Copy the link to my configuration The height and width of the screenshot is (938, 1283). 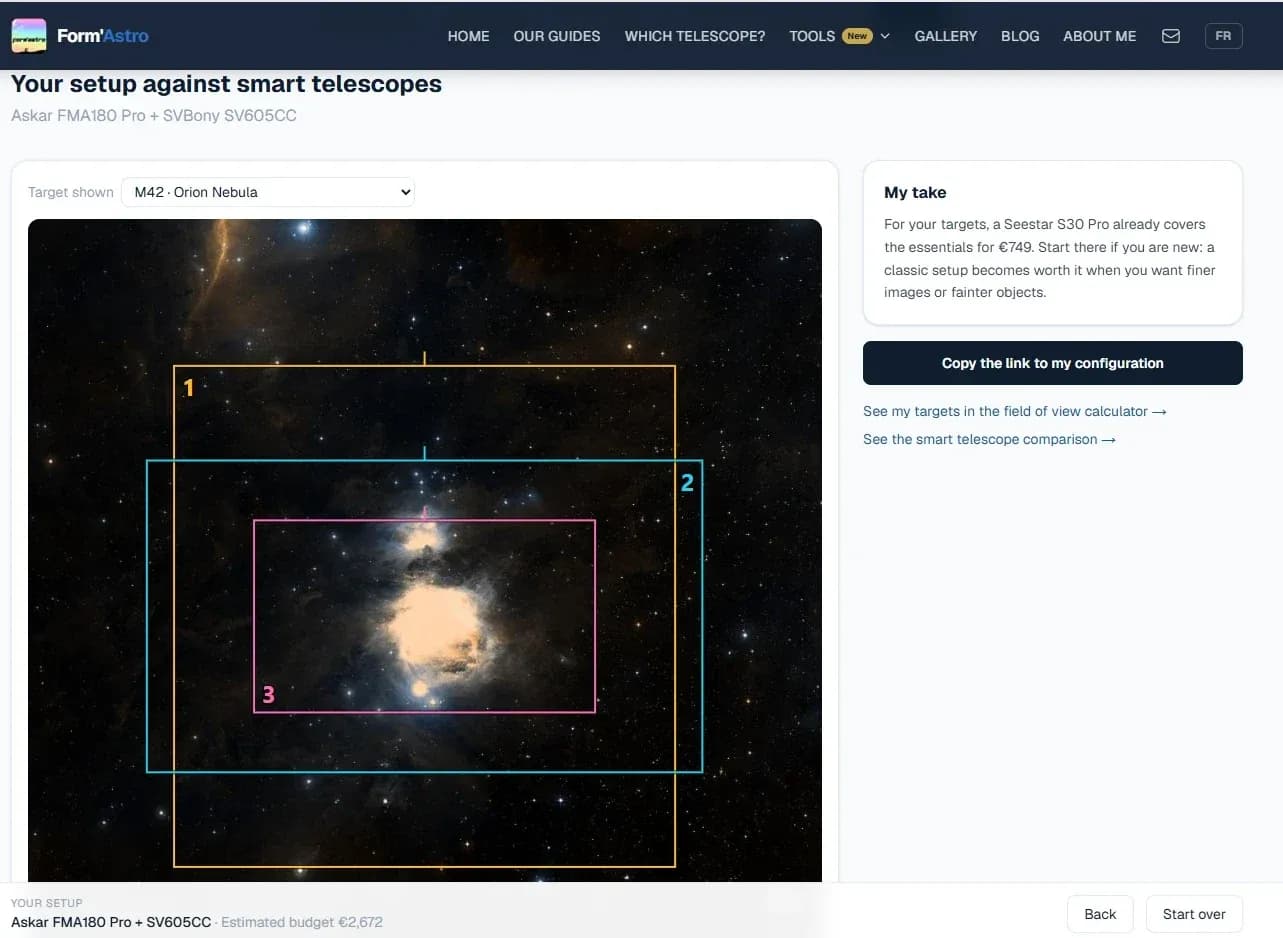[1053, 363]
